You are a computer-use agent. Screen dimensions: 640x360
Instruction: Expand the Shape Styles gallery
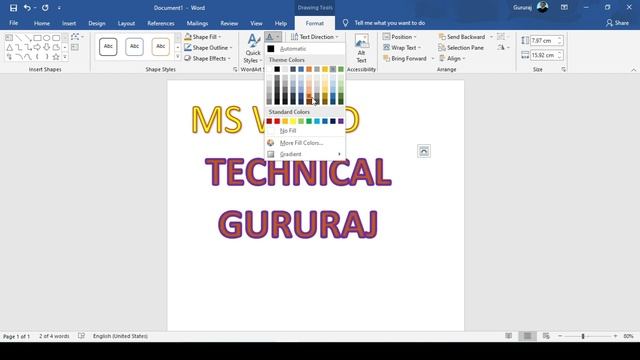[178, 57]
